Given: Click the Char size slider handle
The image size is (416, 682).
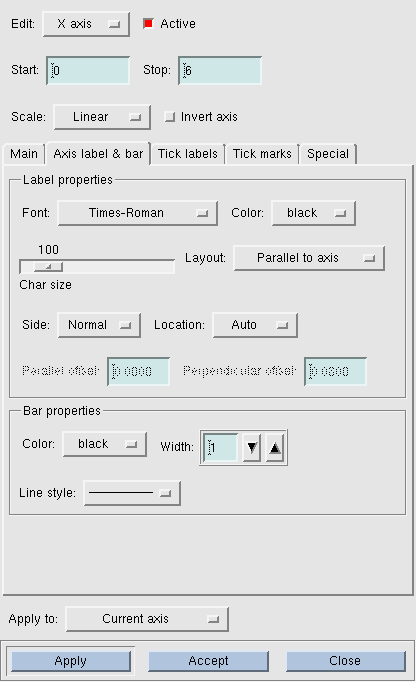Looking at the screenshot, I should tap(48, 267).
